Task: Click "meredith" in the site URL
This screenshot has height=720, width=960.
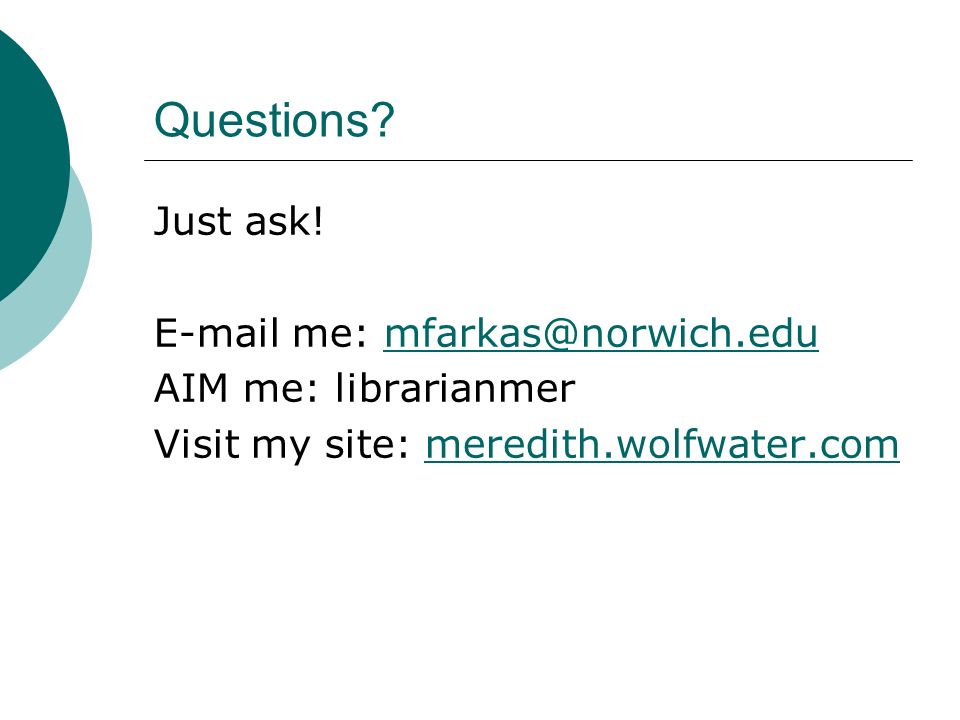Action: [x=513, y=444]
